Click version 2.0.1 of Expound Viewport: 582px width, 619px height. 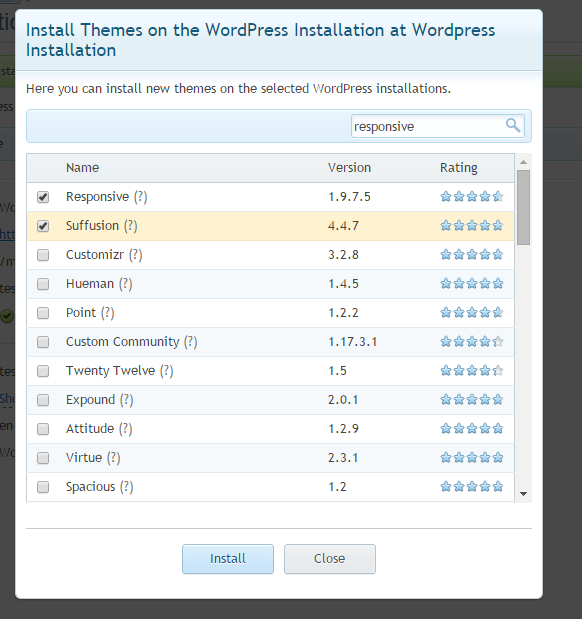pyautogui.click(x=343, y=400)
